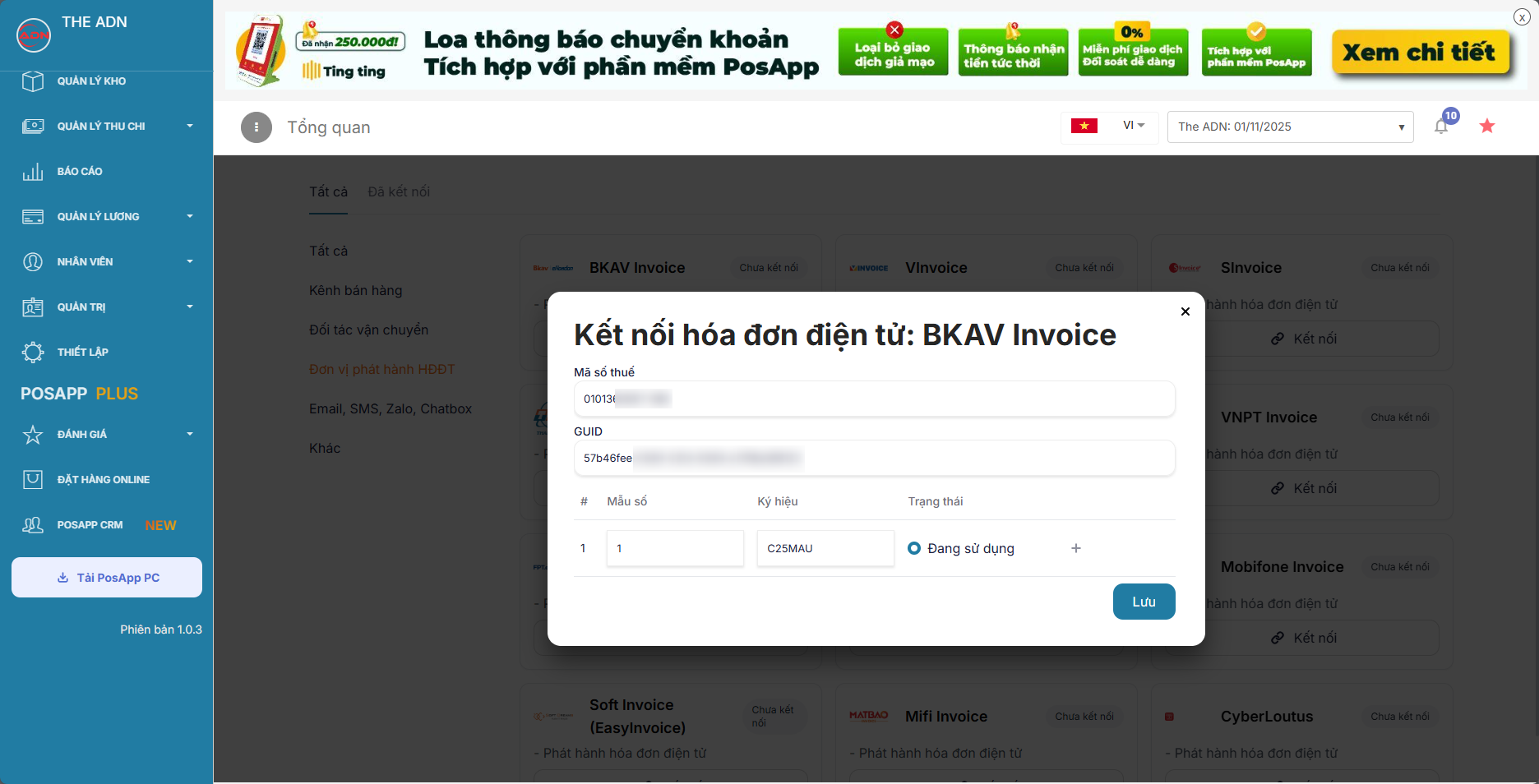Open Thiết lập gear icon
This screenshot has height=784, width=1539.
point(33,353)
